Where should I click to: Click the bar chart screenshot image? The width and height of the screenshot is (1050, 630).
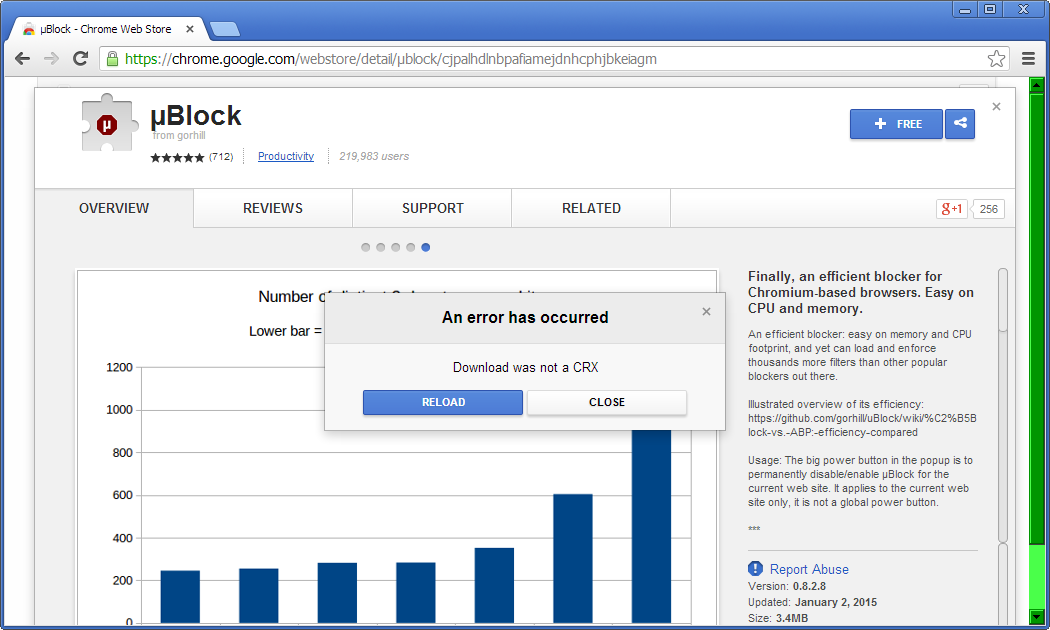coord(396,447)
